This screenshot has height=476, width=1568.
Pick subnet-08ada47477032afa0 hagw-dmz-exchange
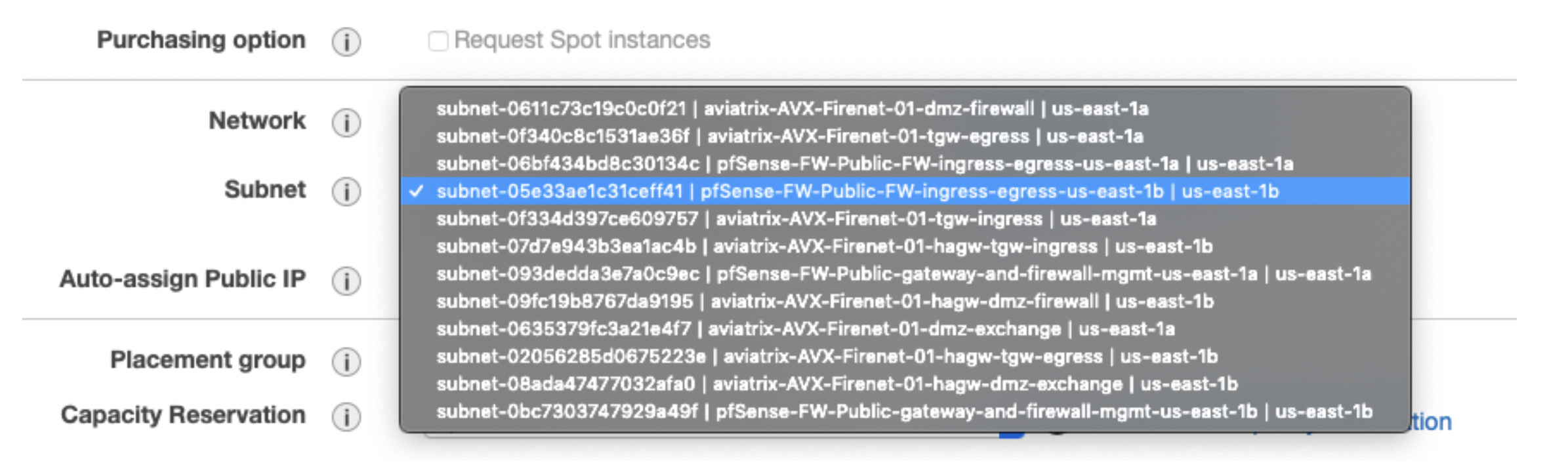836,384
